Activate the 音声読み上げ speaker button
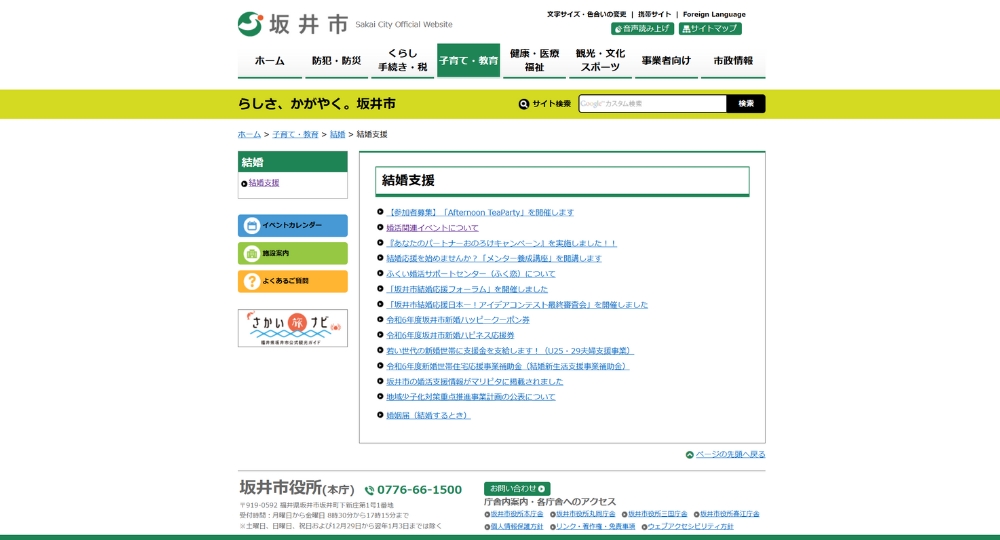The height and width of the screenshot is (540, 1000). click(642, 29)
